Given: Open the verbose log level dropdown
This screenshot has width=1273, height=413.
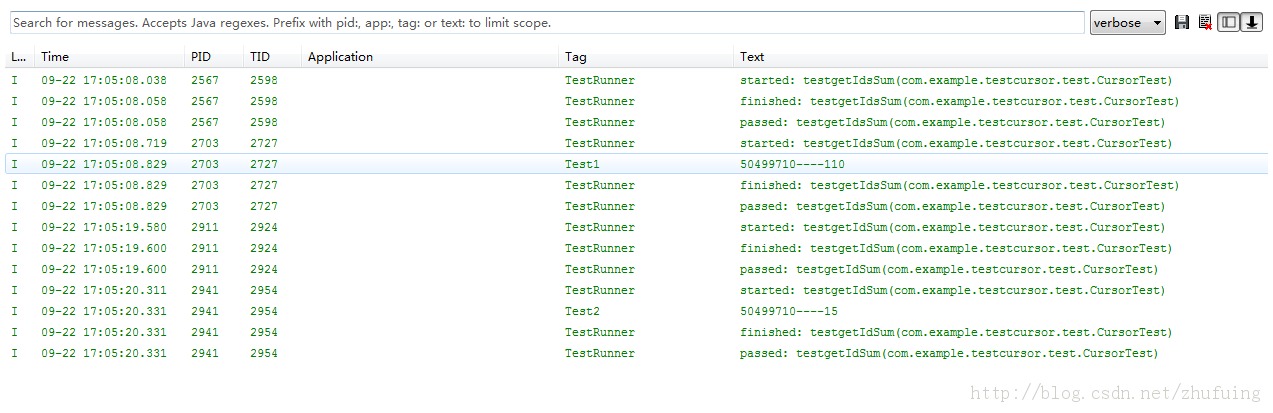Looking at the screenshot, I should click(x=1127, y=22).
